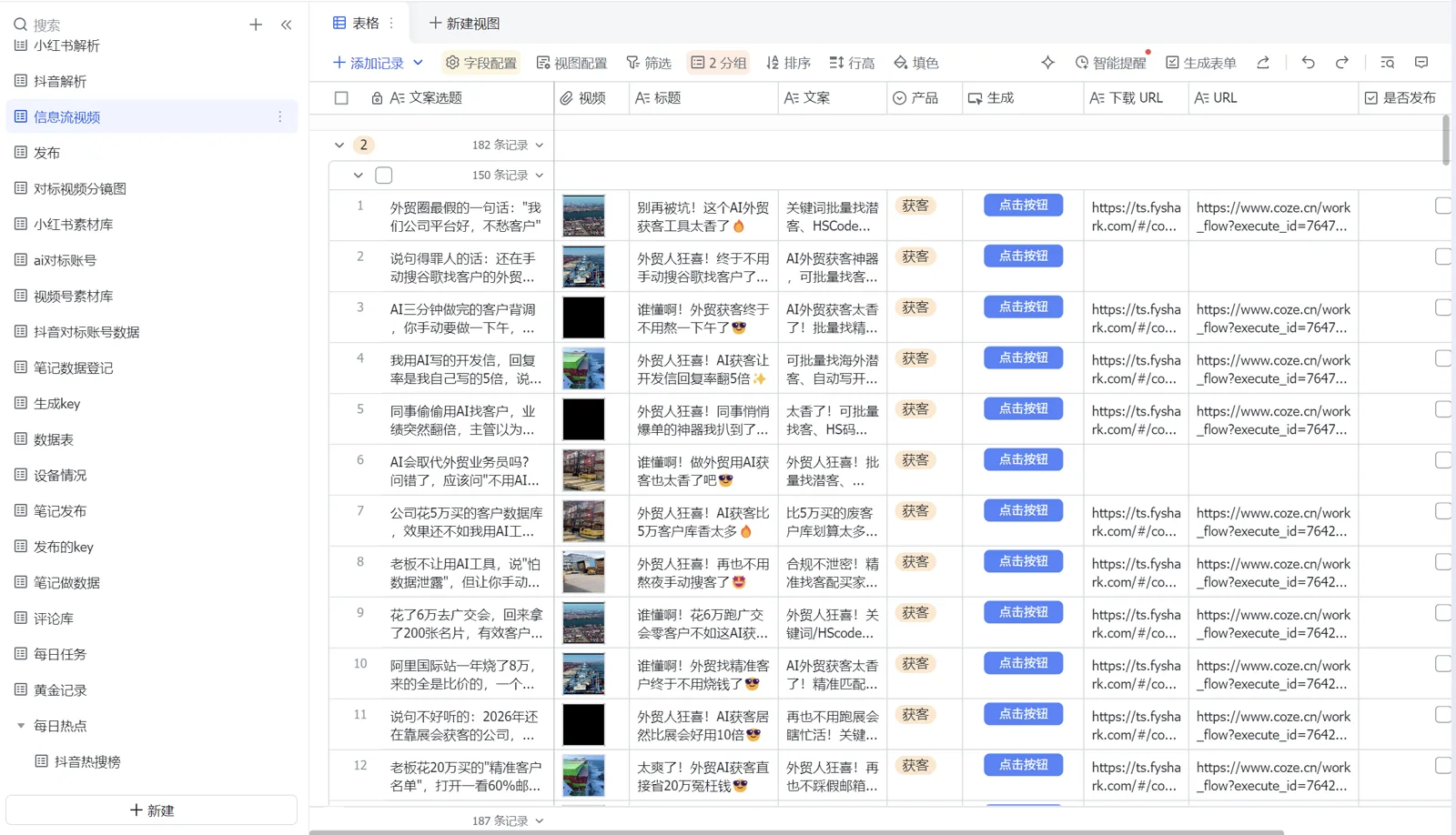The image size is (1456, 835).
Task: Click 新建 button at sidebar bottom
Action: [151, 810]
